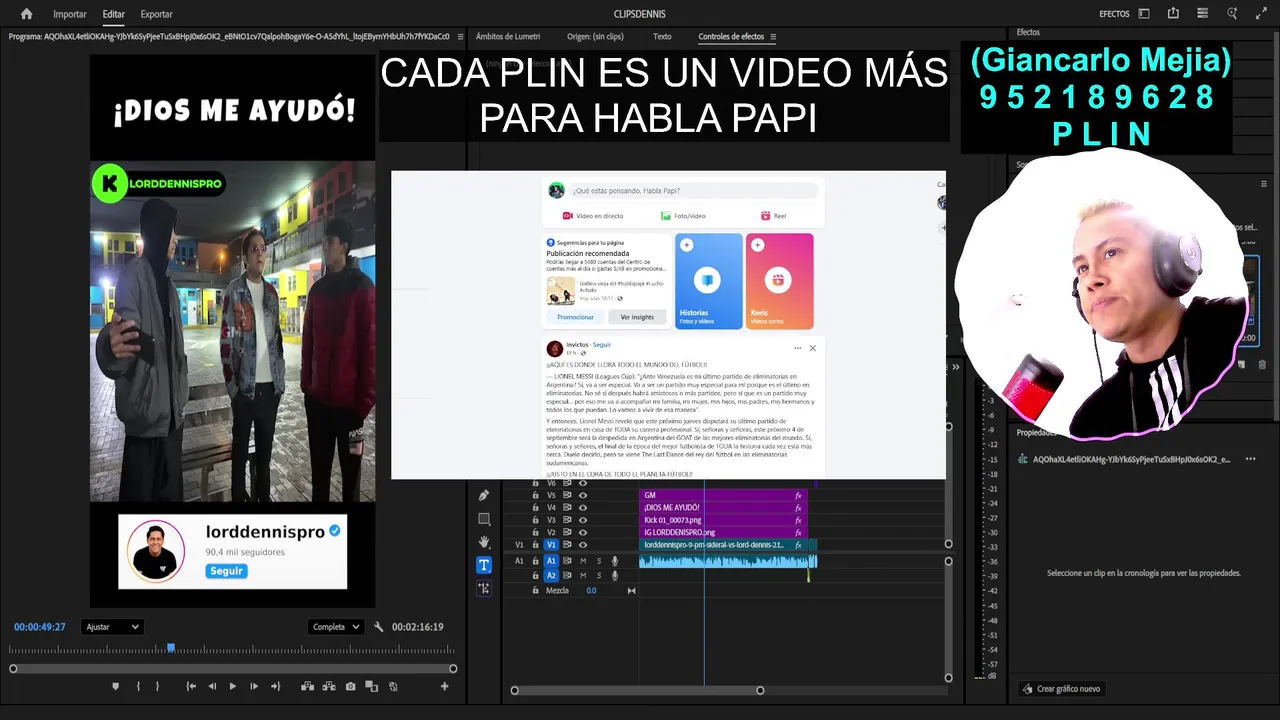1280x720 pixels.
Task: Select the Pen tool
Action: pos(484,495)
